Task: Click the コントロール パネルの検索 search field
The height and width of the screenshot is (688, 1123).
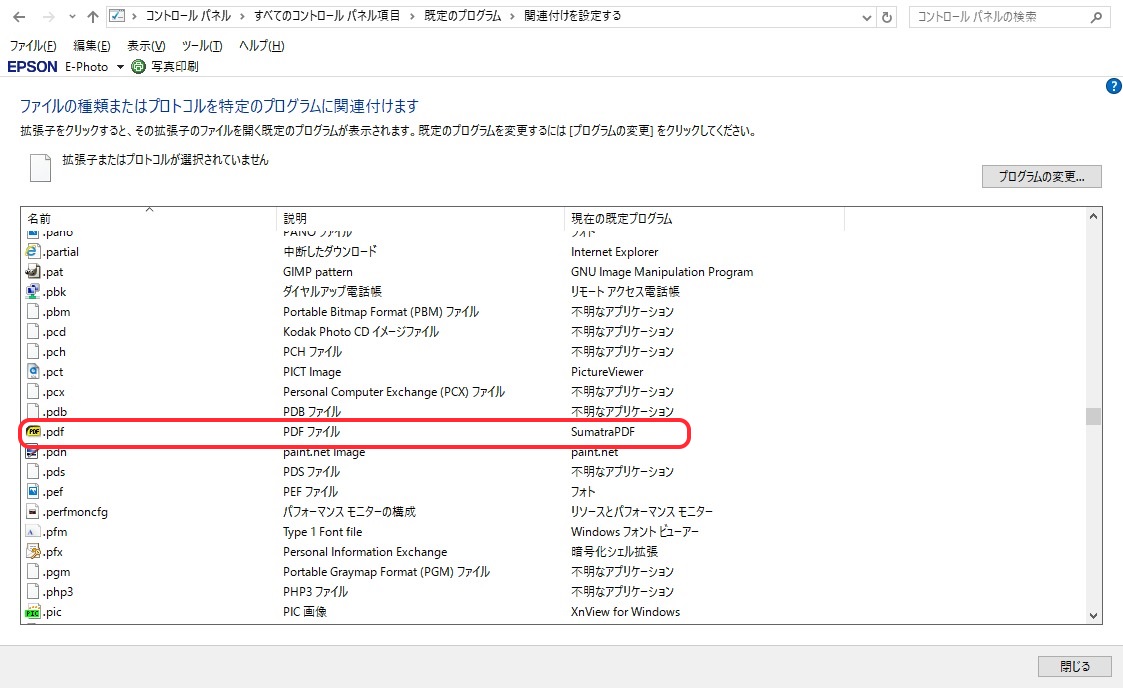Action: pyautogui.click(x=1000, y=17)
